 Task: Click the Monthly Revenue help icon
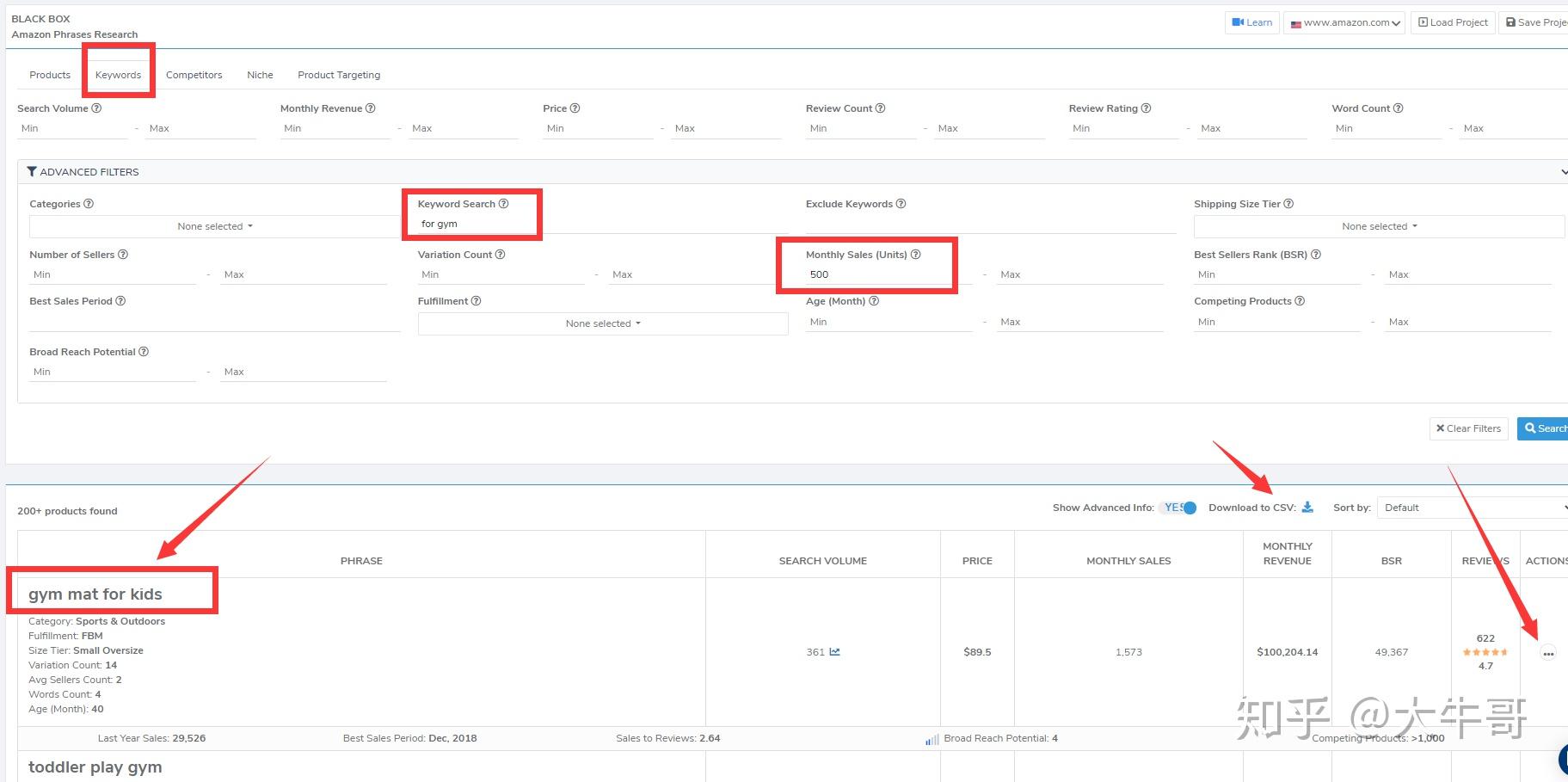(x=371, y=108)
